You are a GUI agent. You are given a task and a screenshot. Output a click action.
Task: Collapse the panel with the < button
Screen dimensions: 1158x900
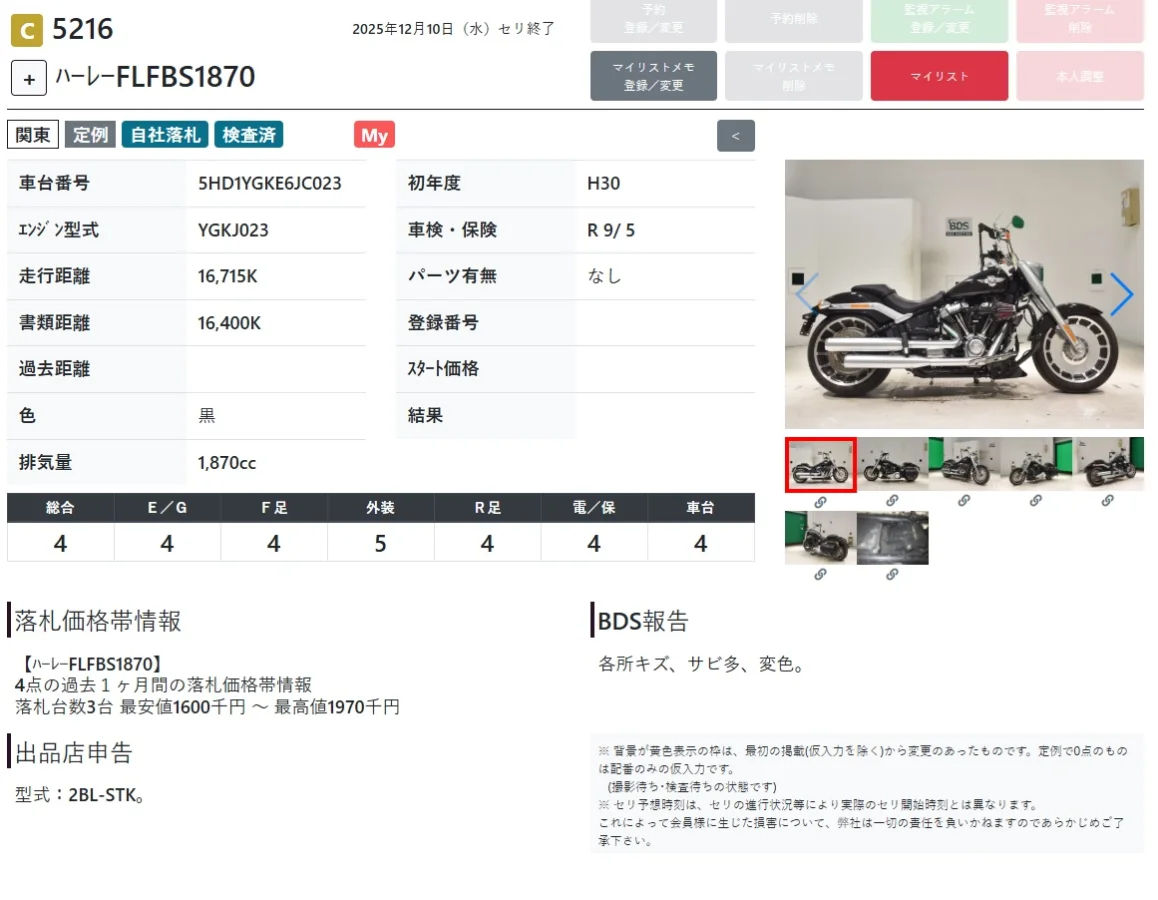click(736, 136)
